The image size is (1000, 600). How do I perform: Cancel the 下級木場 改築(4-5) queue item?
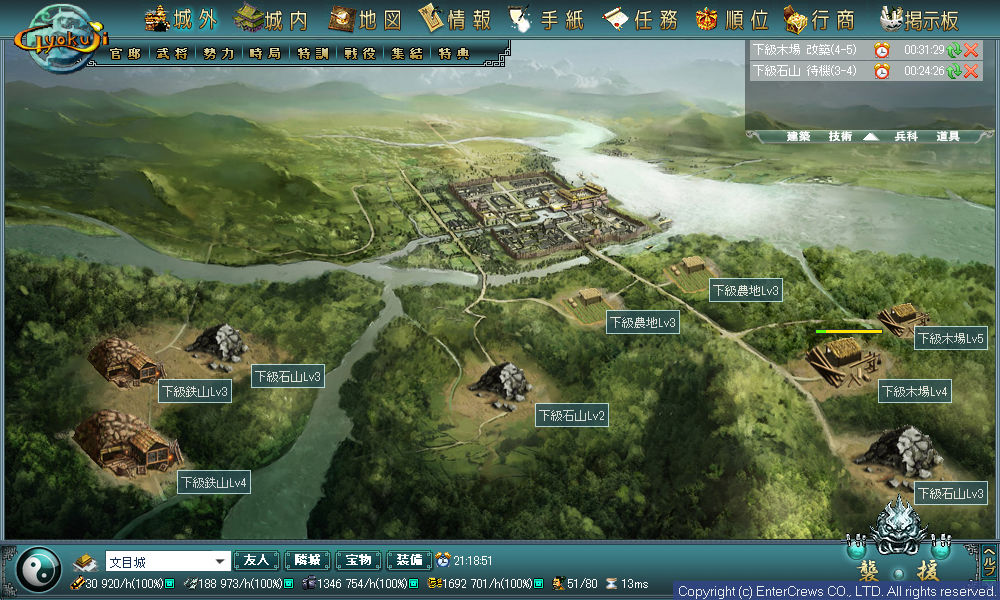pyautogui.click(x=971, y=50)
